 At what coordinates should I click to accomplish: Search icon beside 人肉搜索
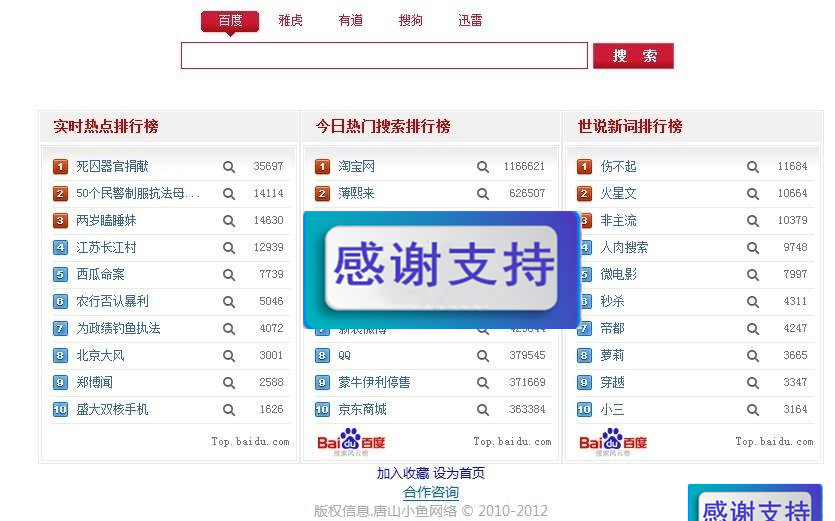pos(753,248)
